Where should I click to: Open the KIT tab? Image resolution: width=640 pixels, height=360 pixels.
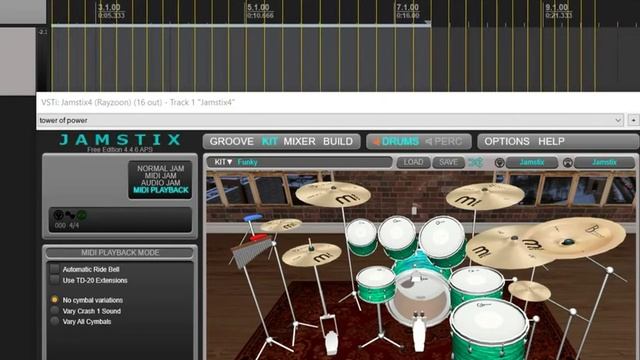[269, 141]
